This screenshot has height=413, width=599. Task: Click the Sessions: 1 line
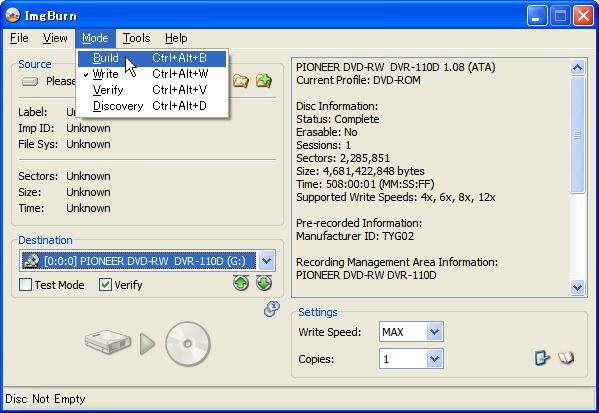click(323, 145)
